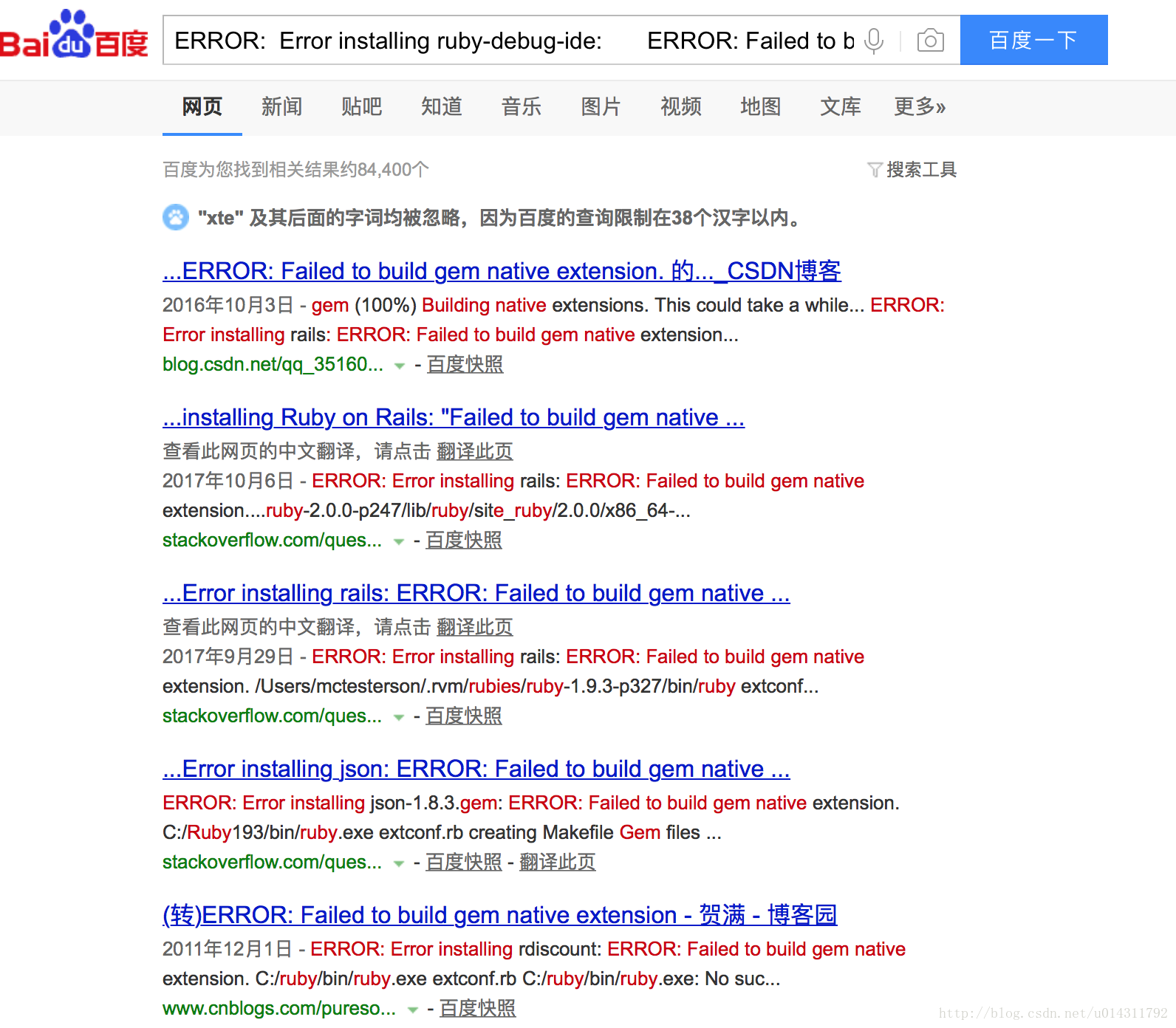The height and width of the screenshot is (1028, 1176).
Task: Open the 贺满 - 博客园 result link
Action: click(x=500, y=915)
